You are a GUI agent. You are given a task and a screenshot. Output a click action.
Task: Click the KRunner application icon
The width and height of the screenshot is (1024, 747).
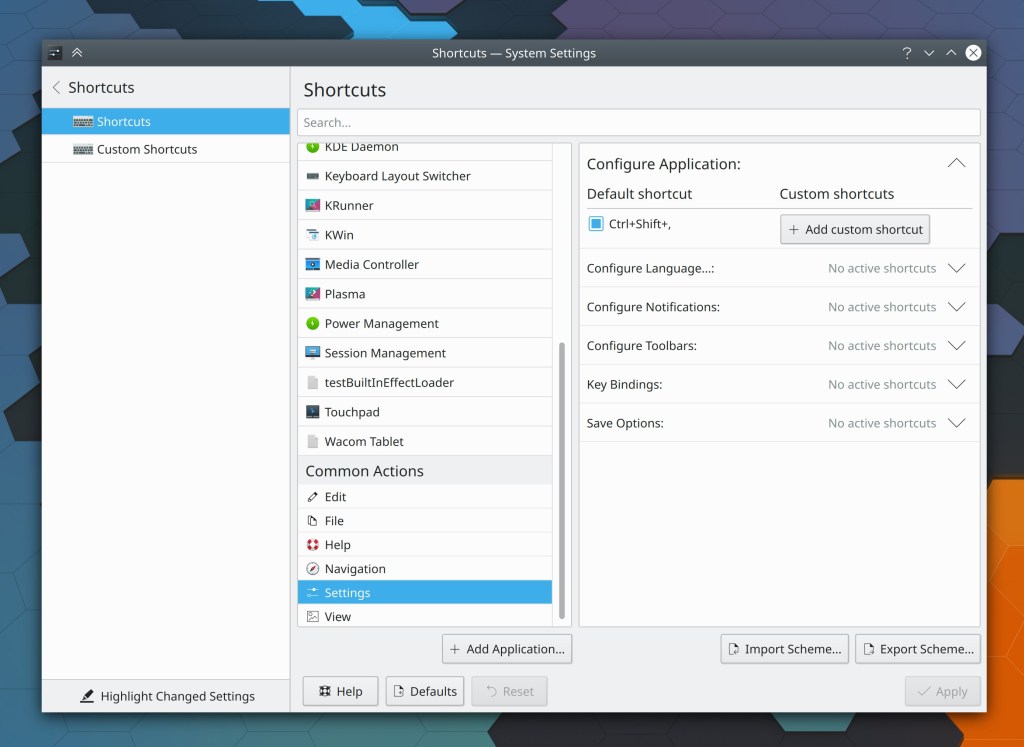313,205
